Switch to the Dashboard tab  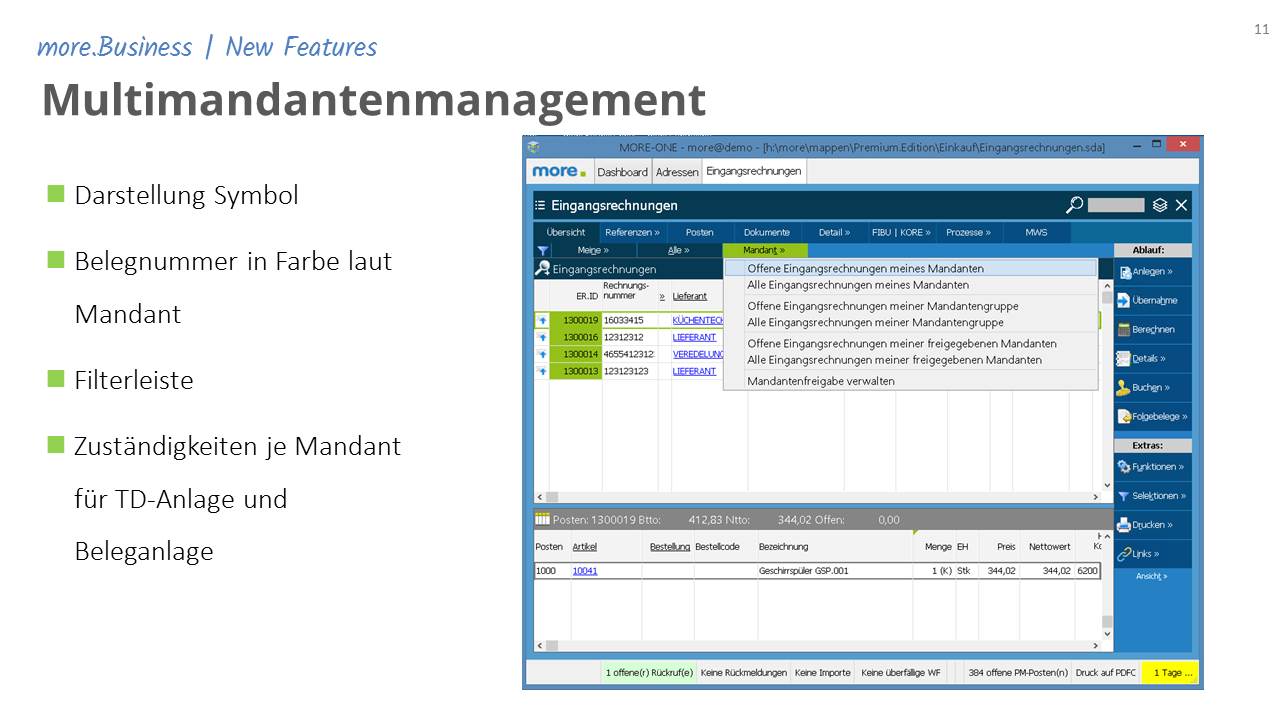[622, 172]
